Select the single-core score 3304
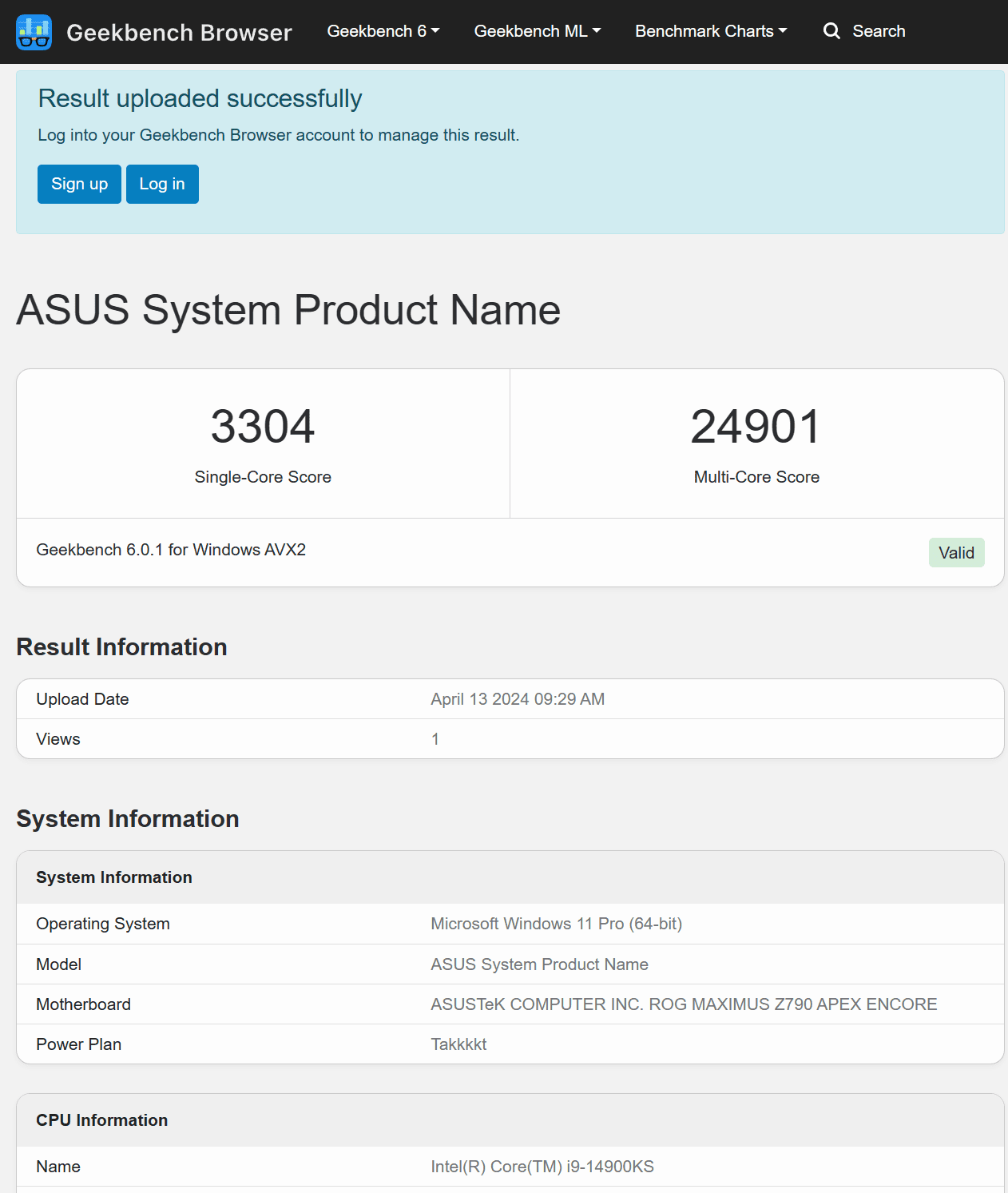The height and width of the screenshot is (1193, 1008). pyautogui.click(x=263, y=426)
